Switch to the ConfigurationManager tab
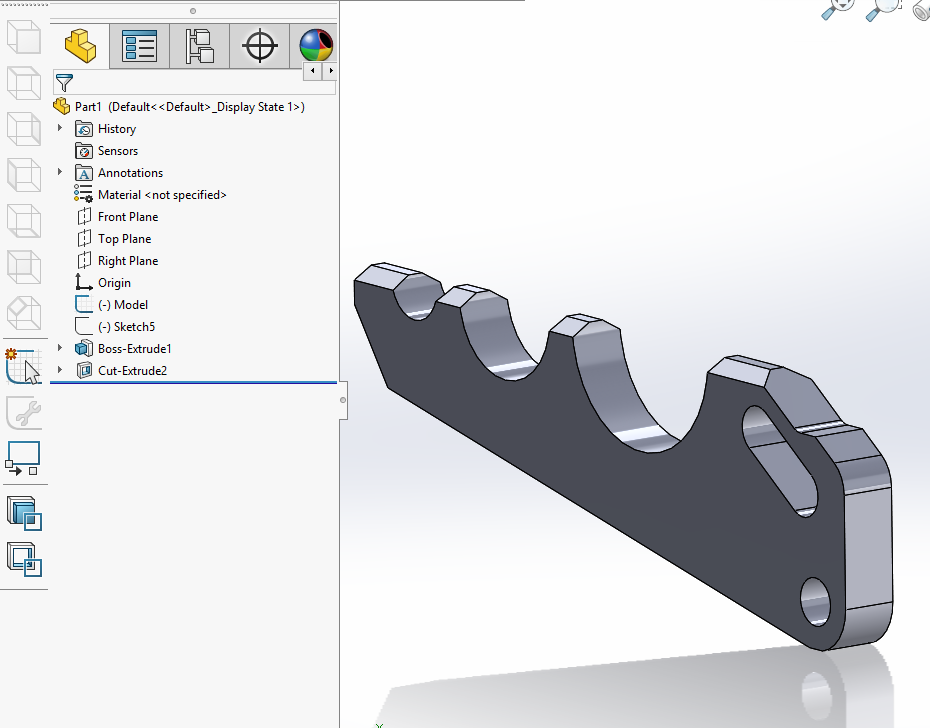The image size is (930, 728). (199, 46)
